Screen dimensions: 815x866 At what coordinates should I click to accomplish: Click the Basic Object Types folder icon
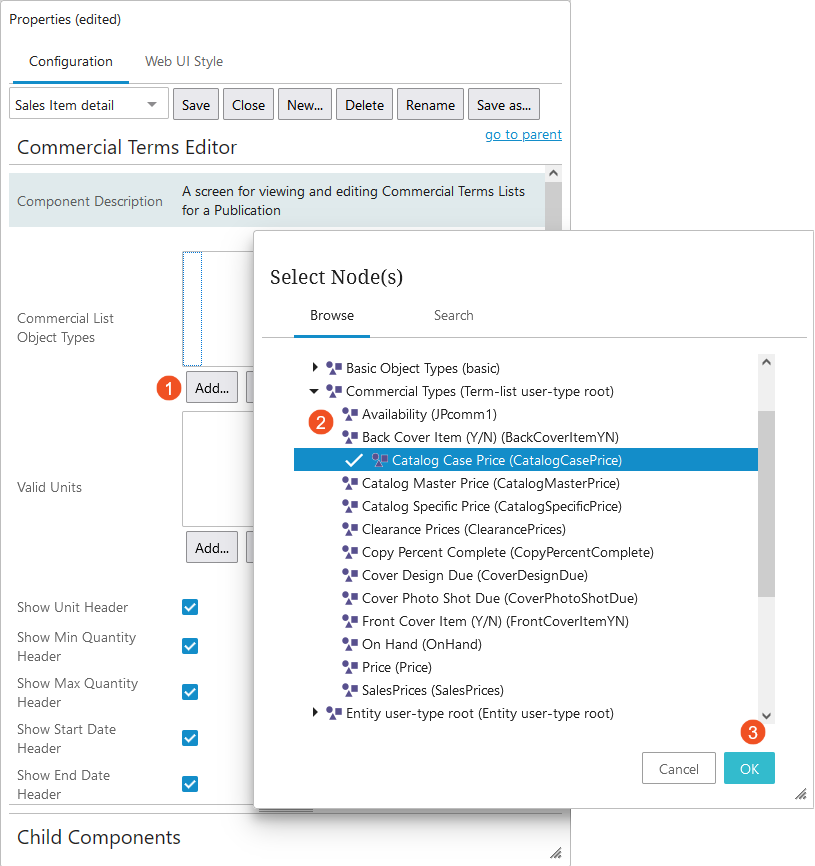pos(334,368)
